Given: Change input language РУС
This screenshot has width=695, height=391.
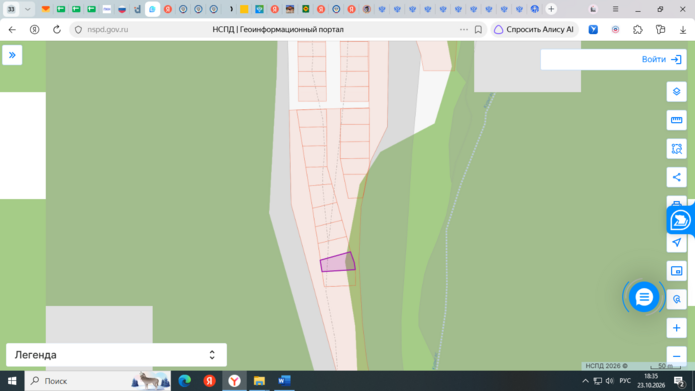Looking at the screenshot, I should coord(625,381).
